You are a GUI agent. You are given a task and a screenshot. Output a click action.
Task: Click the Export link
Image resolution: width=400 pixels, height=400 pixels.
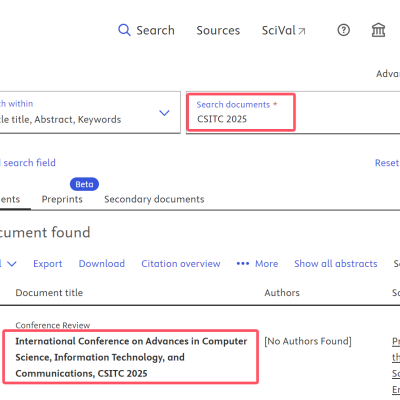pos(48,264)
